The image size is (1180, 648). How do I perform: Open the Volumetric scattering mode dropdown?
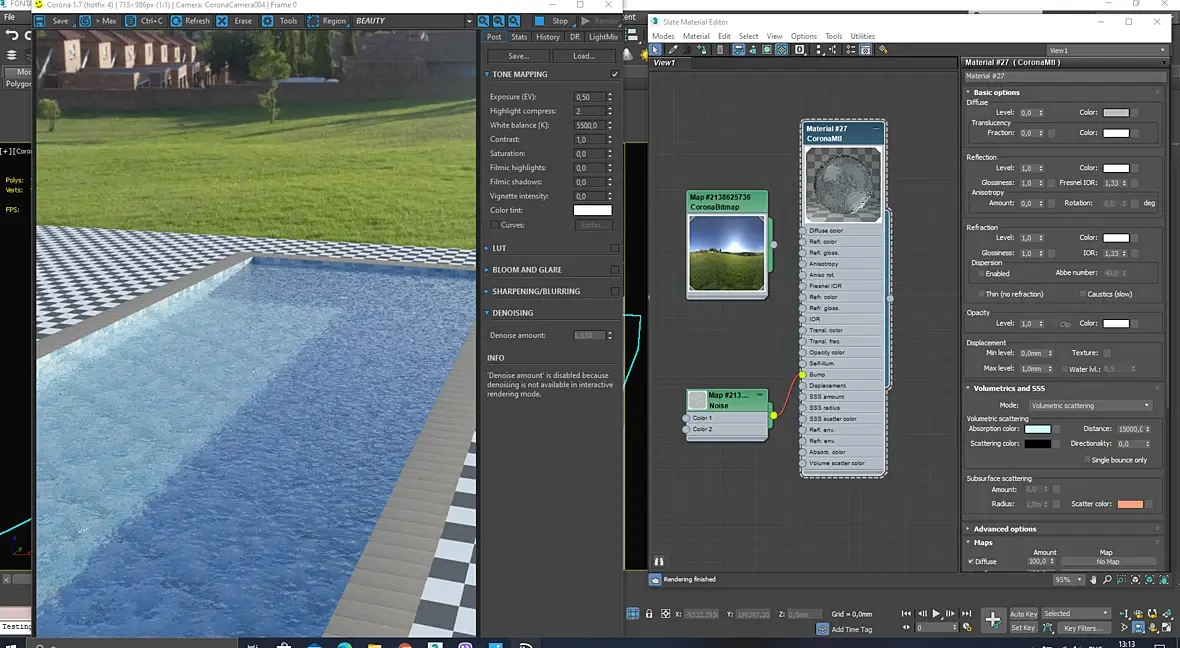click(x=1090, y=405)
